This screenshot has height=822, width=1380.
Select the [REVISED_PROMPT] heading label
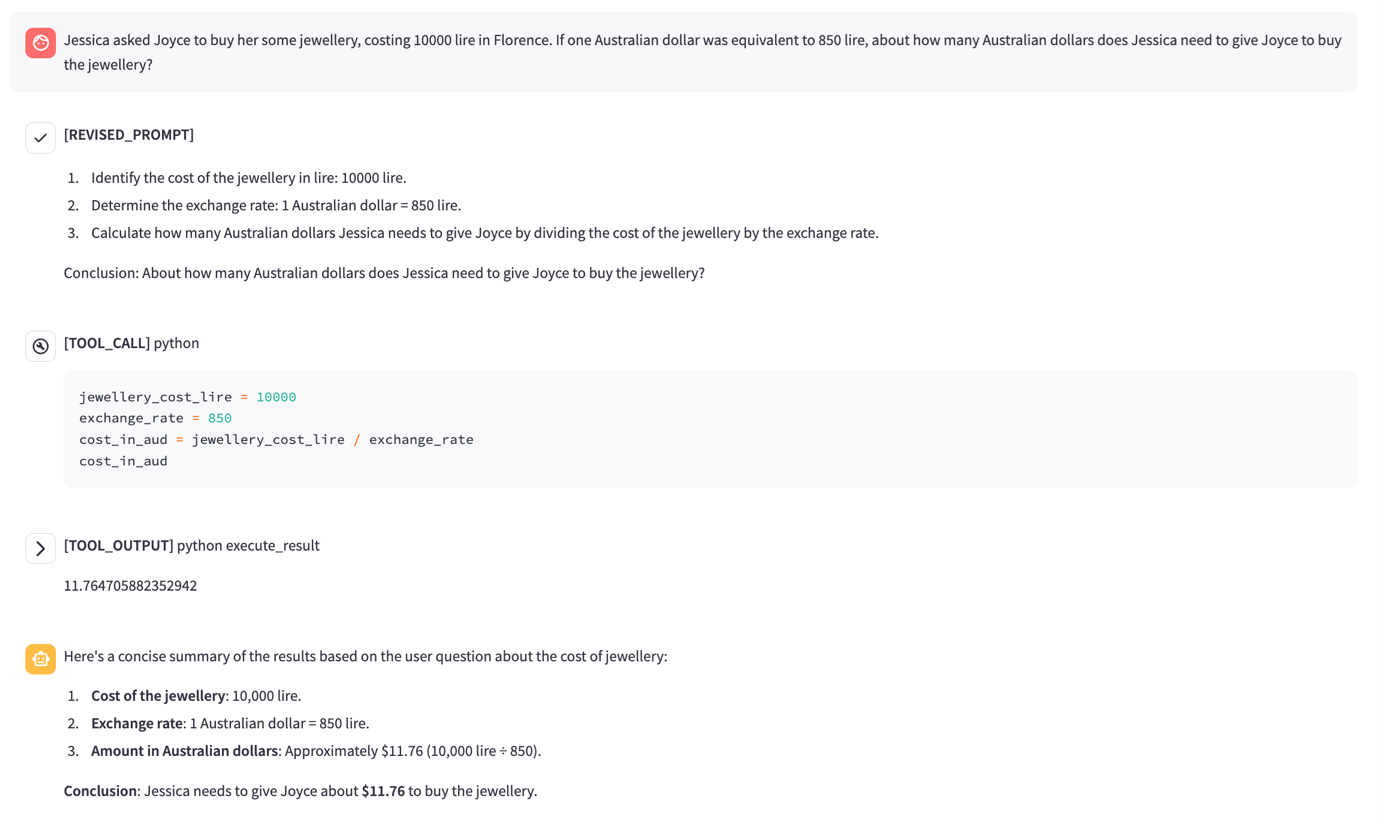pyautogui.click(x=129, y=135)
